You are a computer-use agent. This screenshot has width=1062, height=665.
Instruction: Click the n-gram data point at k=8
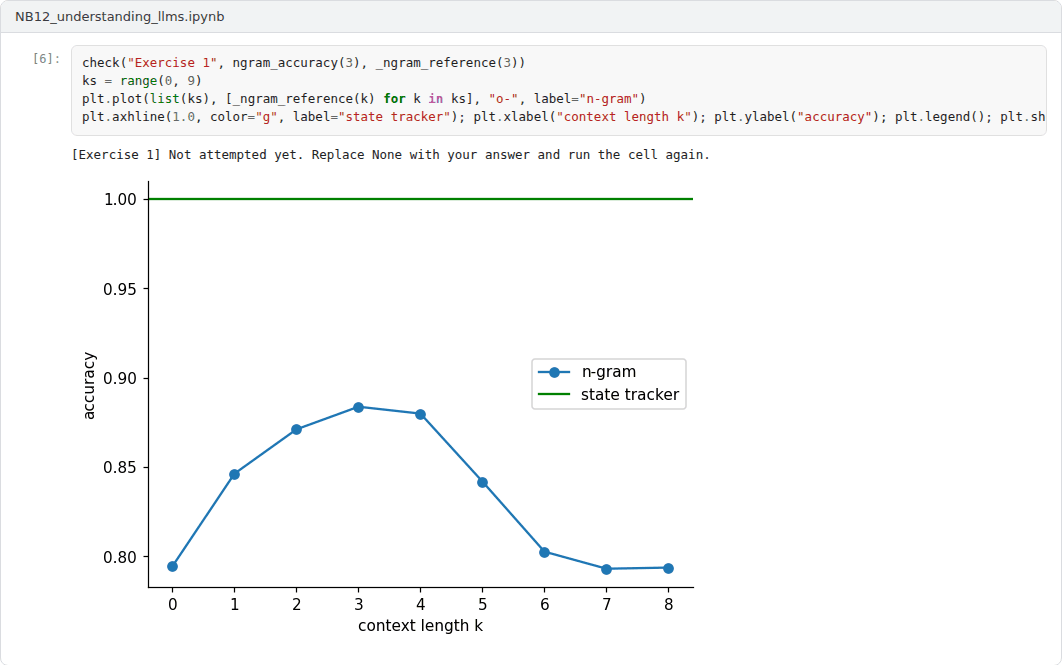[x=668, y=569]
